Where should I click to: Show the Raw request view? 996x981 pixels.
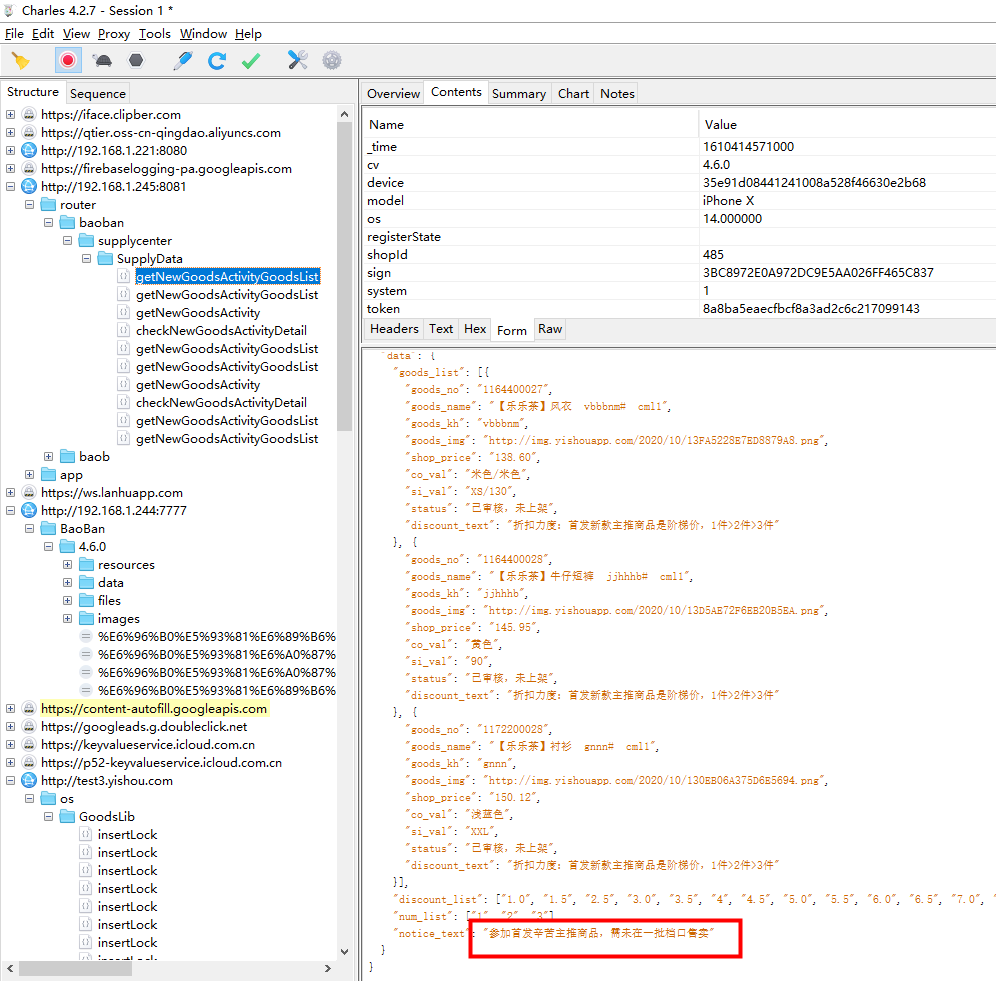coord(550,329)
